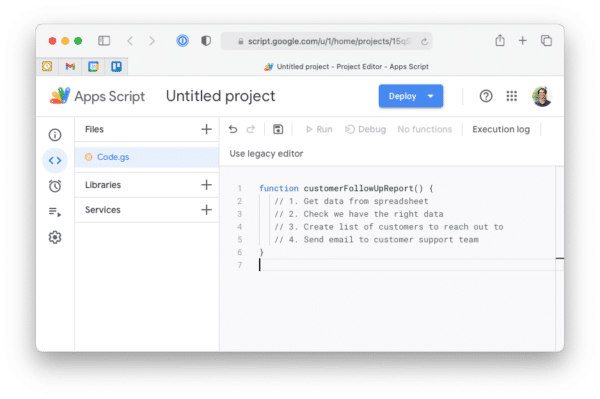600x399 pixels.
Task: Open the Safari share icon
Action: point(500,40)
